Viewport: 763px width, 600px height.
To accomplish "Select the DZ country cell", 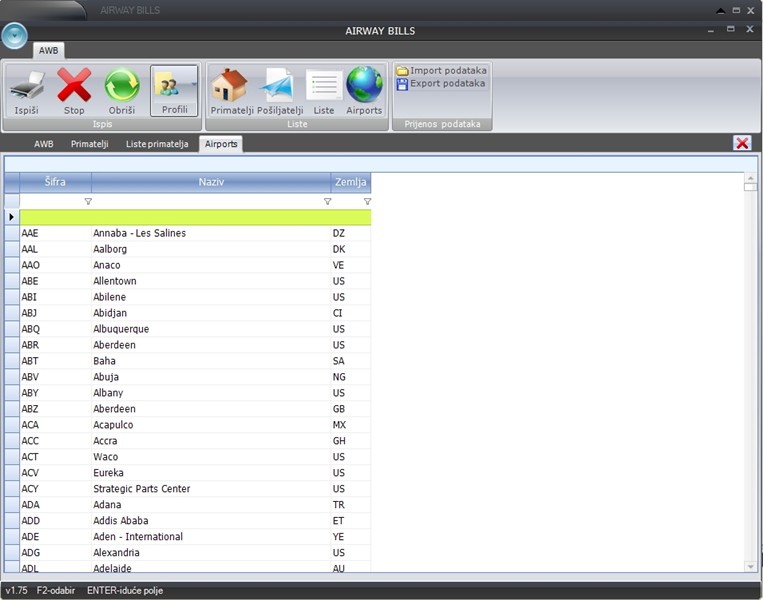I will 351,233.
